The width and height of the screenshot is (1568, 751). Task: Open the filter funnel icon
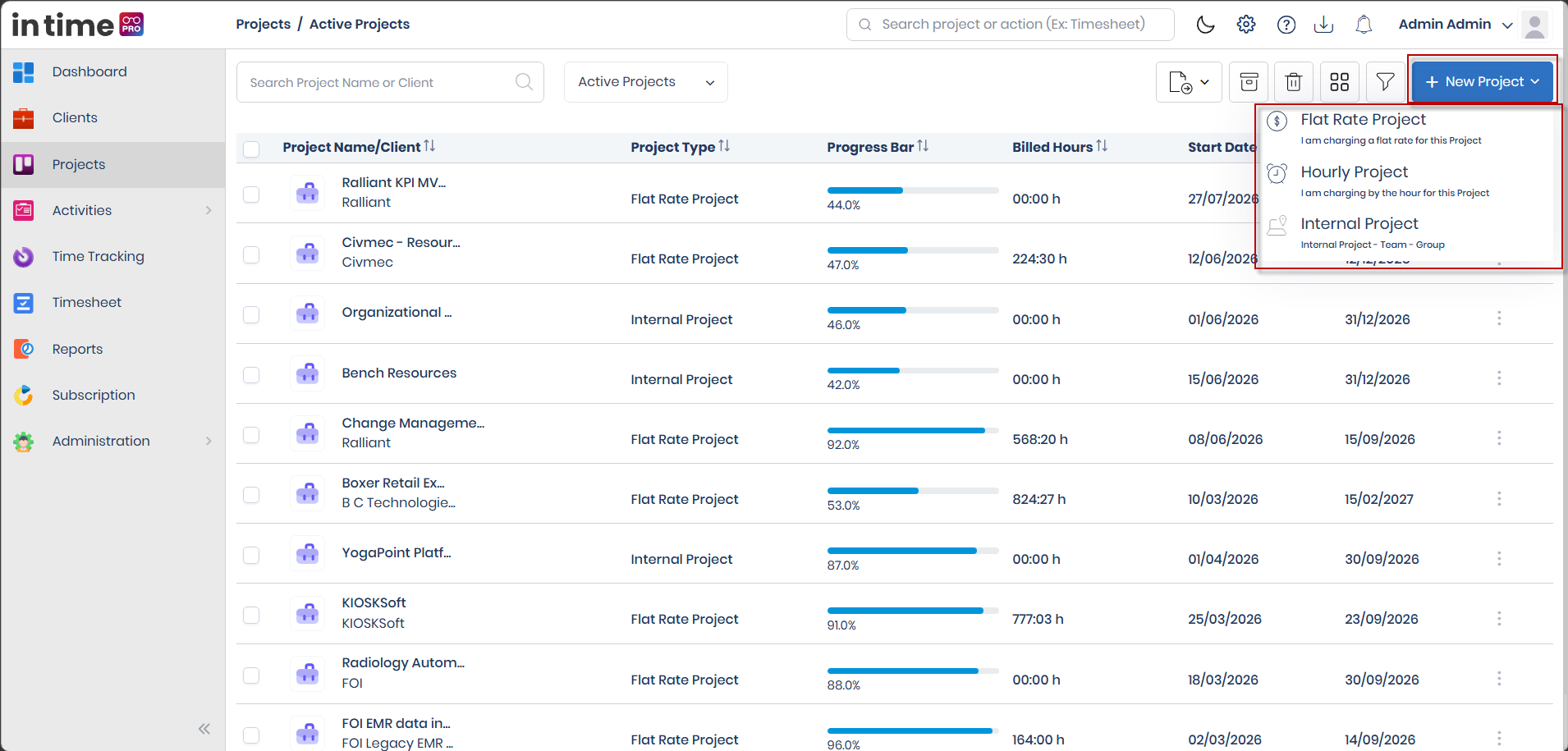[1386, 82]
